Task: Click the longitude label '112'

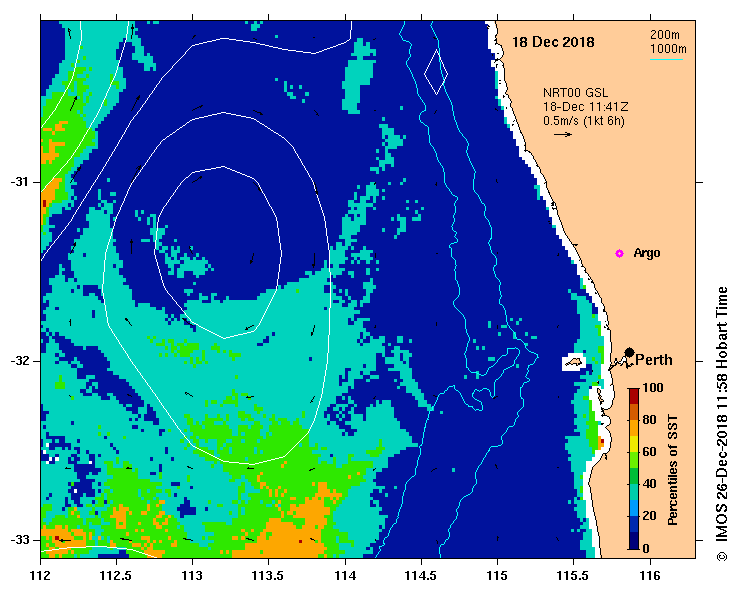Action: point(41,576)
